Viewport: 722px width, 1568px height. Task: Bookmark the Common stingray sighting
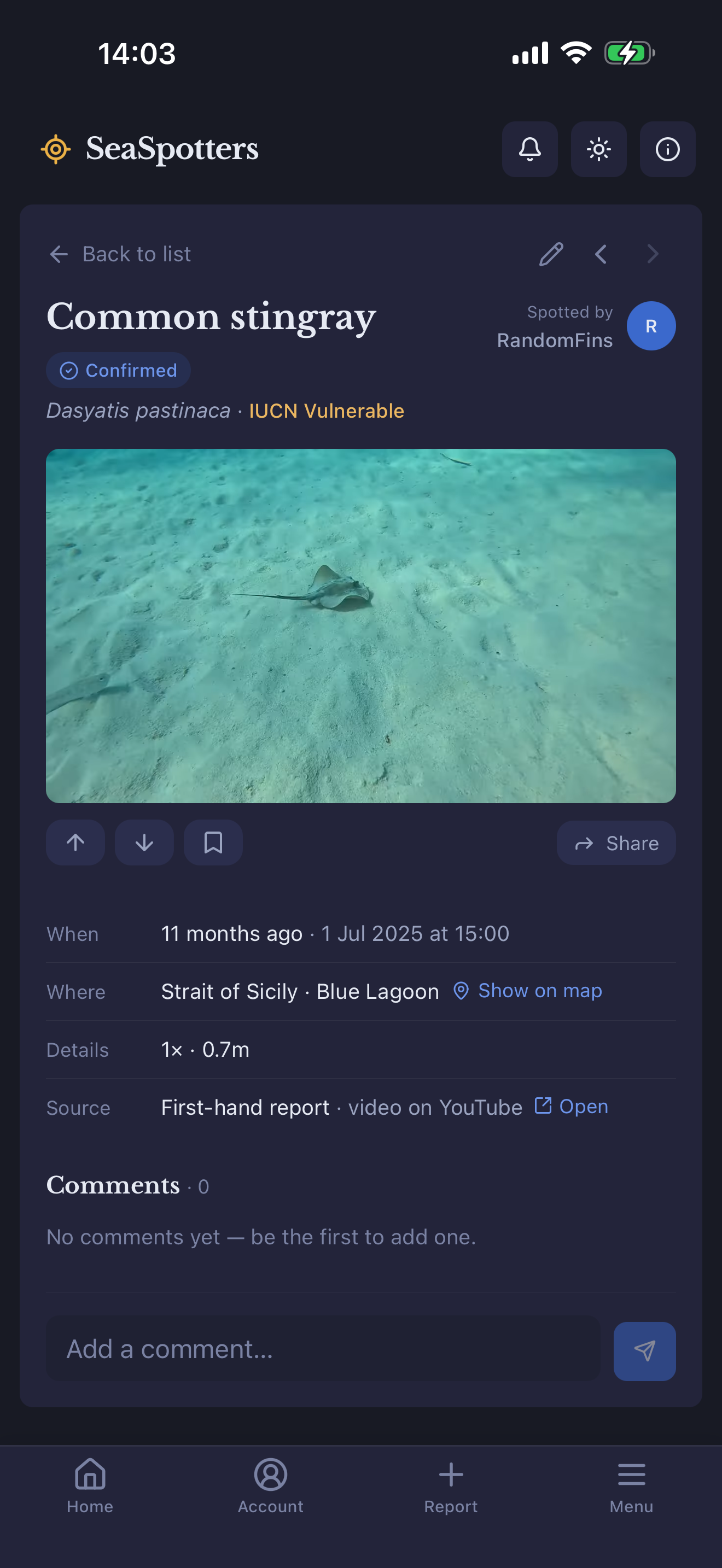[x=213, y=842]
